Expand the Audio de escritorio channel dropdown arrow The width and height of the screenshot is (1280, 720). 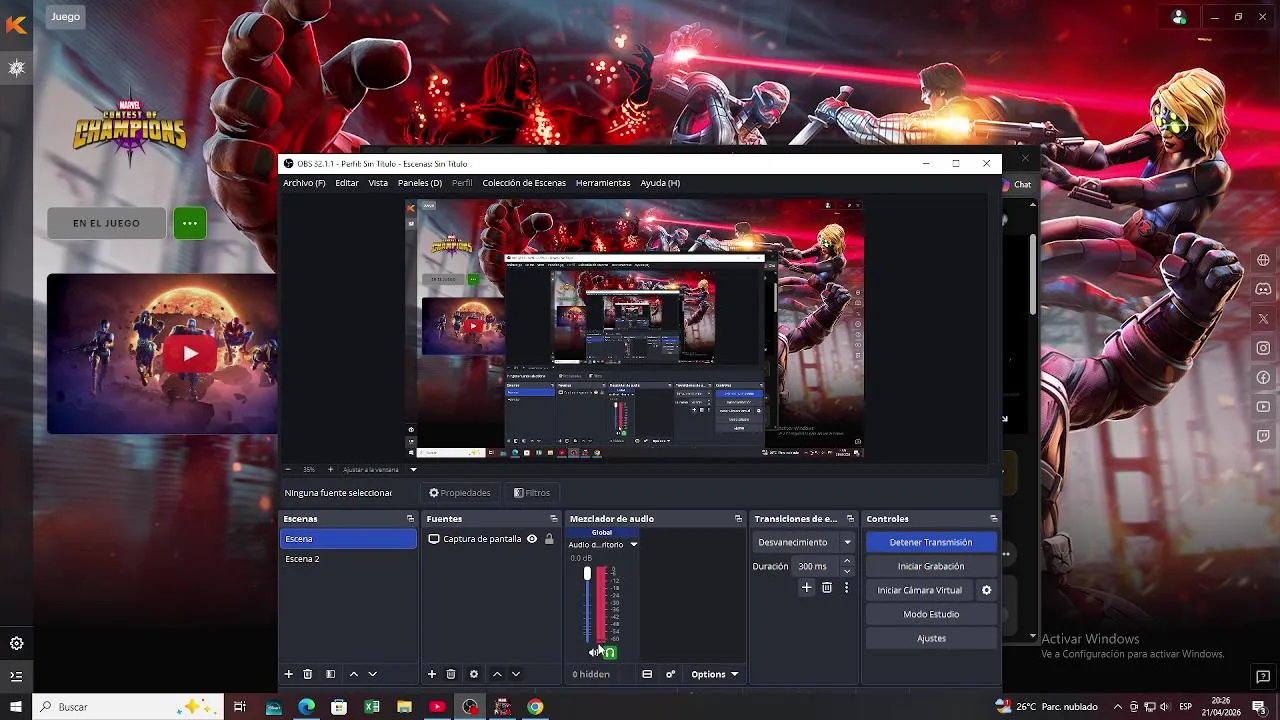coord(633,545)
